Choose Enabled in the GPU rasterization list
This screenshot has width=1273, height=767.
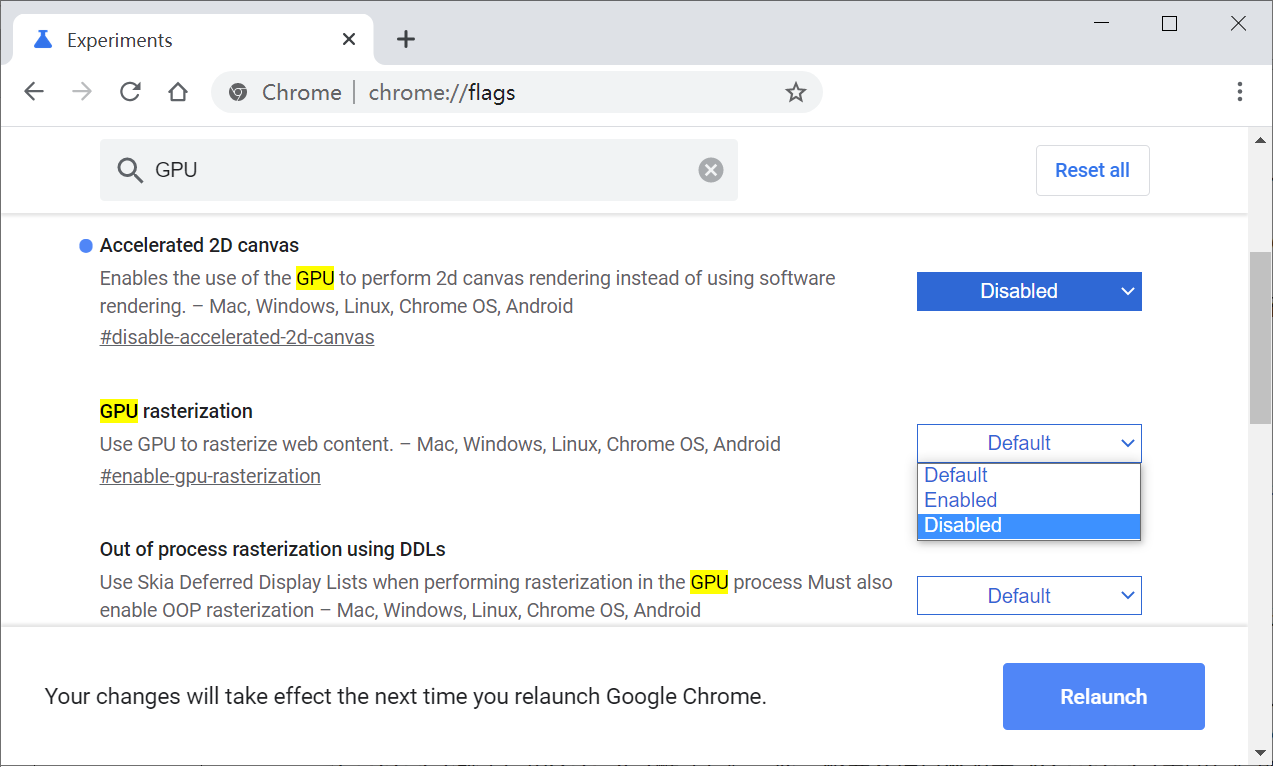point(1029,500)
